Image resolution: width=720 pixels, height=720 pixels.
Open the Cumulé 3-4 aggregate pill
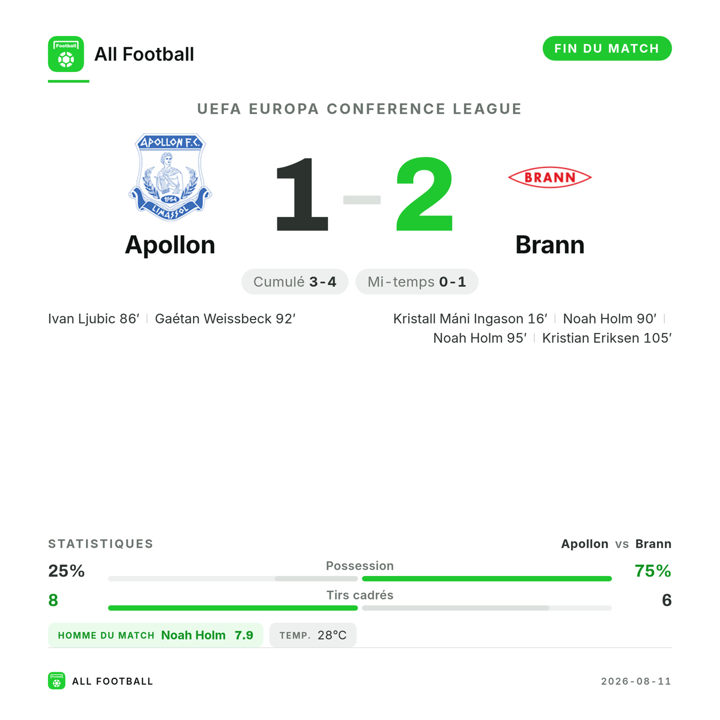coord(295,281)
